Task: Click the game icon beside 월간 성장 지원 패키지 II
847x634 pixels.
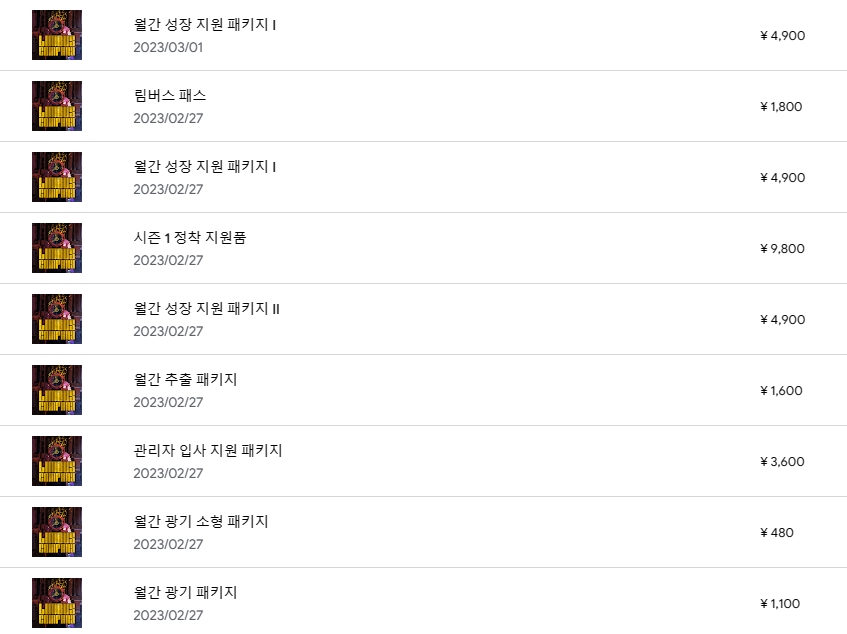Action: tap(57, 319)
